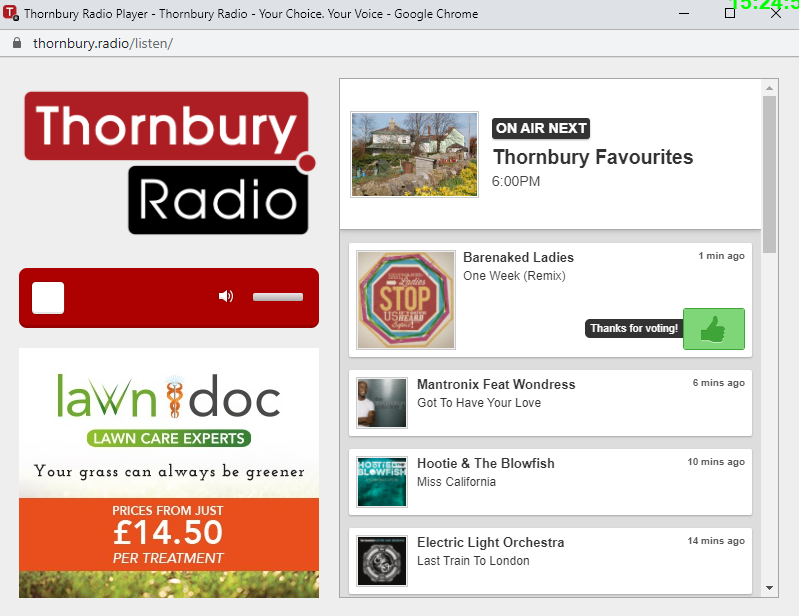Select the Electric Light Orchestra artist name

490,542
